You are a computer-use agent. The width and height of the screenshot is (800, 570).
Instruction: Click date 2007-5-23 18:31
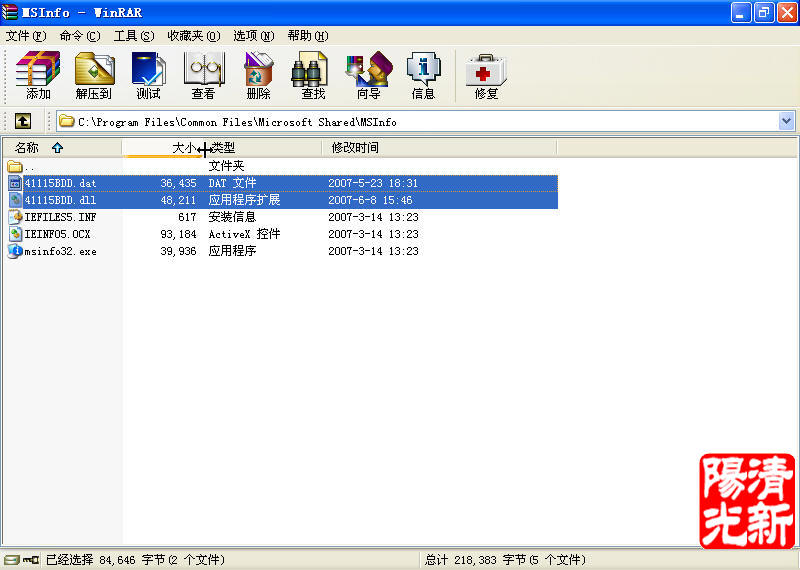pos(373,183)
